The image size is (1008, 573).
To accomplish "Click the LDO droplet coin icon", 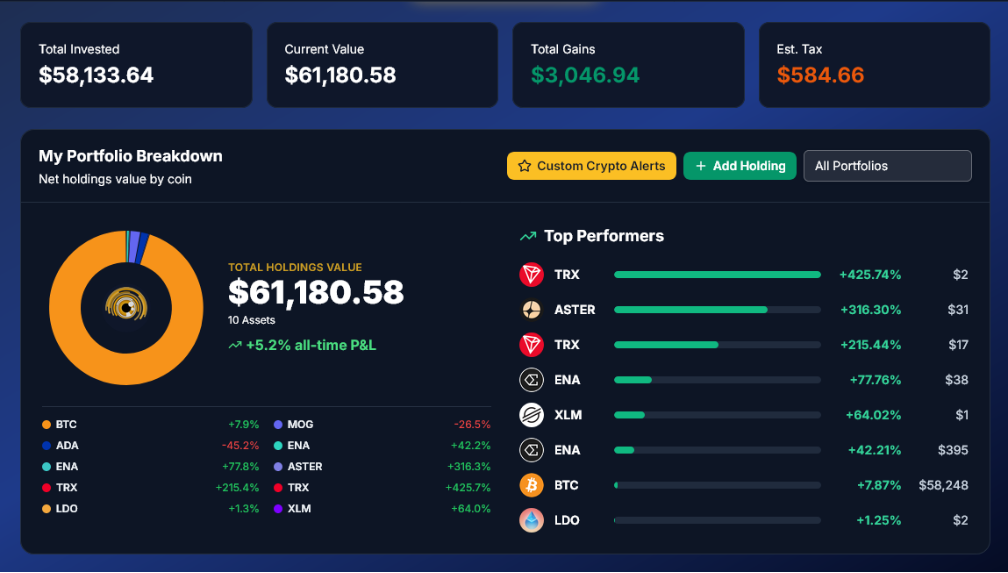I will [x=531, y=520].
